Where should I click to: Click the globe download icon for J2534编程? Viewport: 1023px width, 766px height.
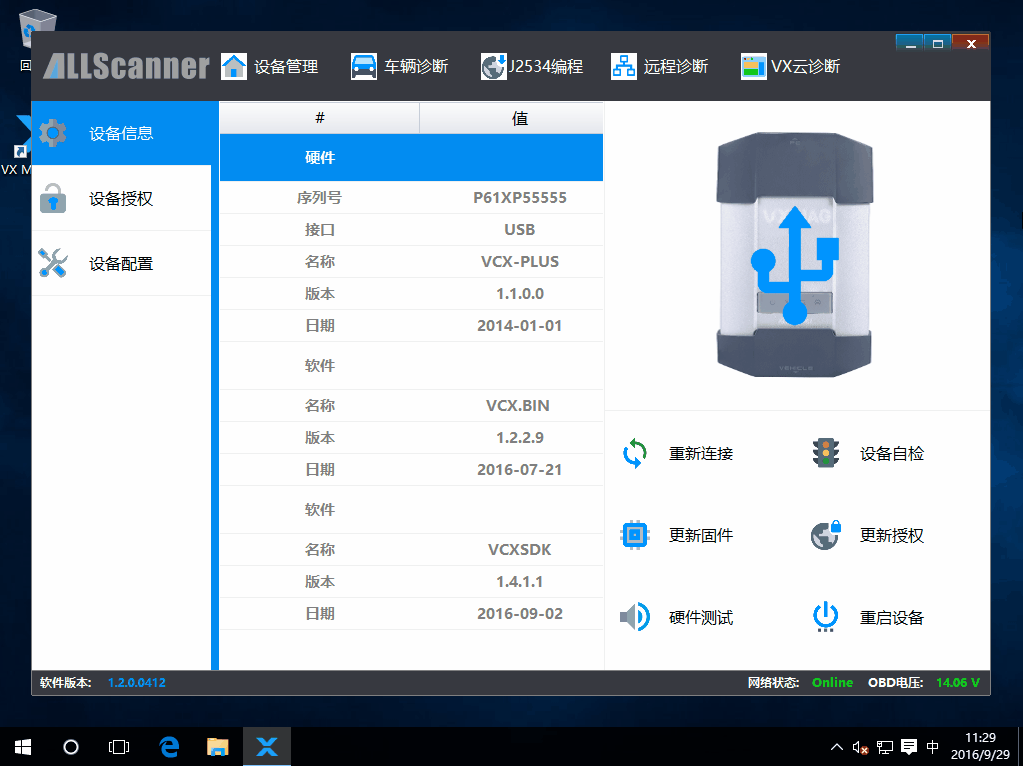pos(493,67)
